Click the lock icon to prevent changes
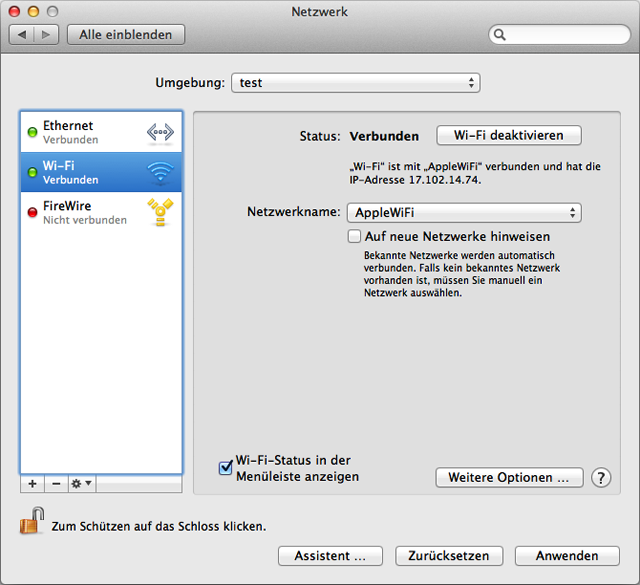Viewport: 640px width, 585px height. pos(32,521)
